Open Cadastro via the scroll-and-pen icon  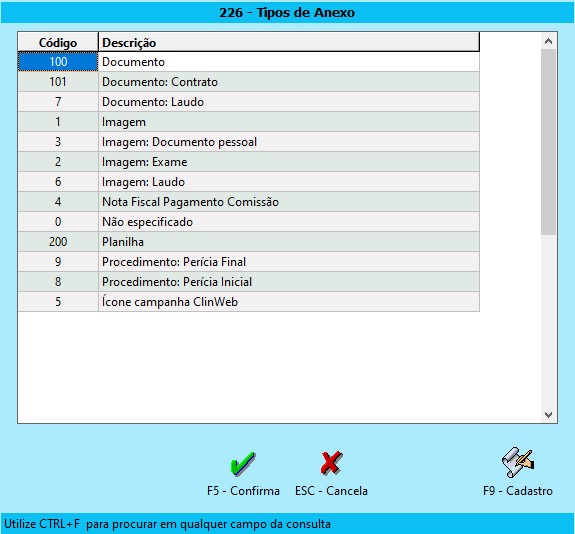(517, 462)
